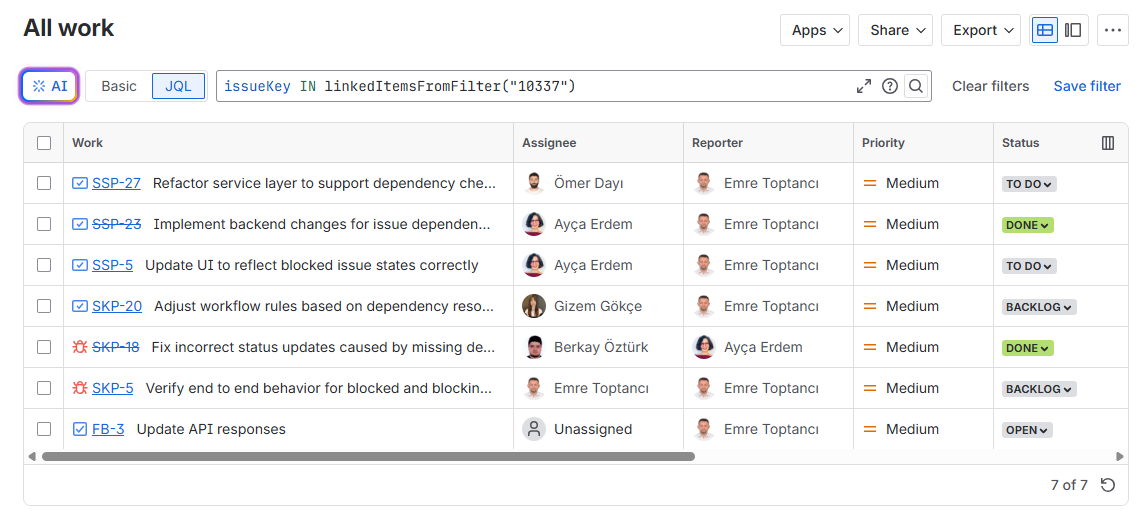Select the FB-3 row checkbox
This screenshot has height=518, width=1147.
44,429
